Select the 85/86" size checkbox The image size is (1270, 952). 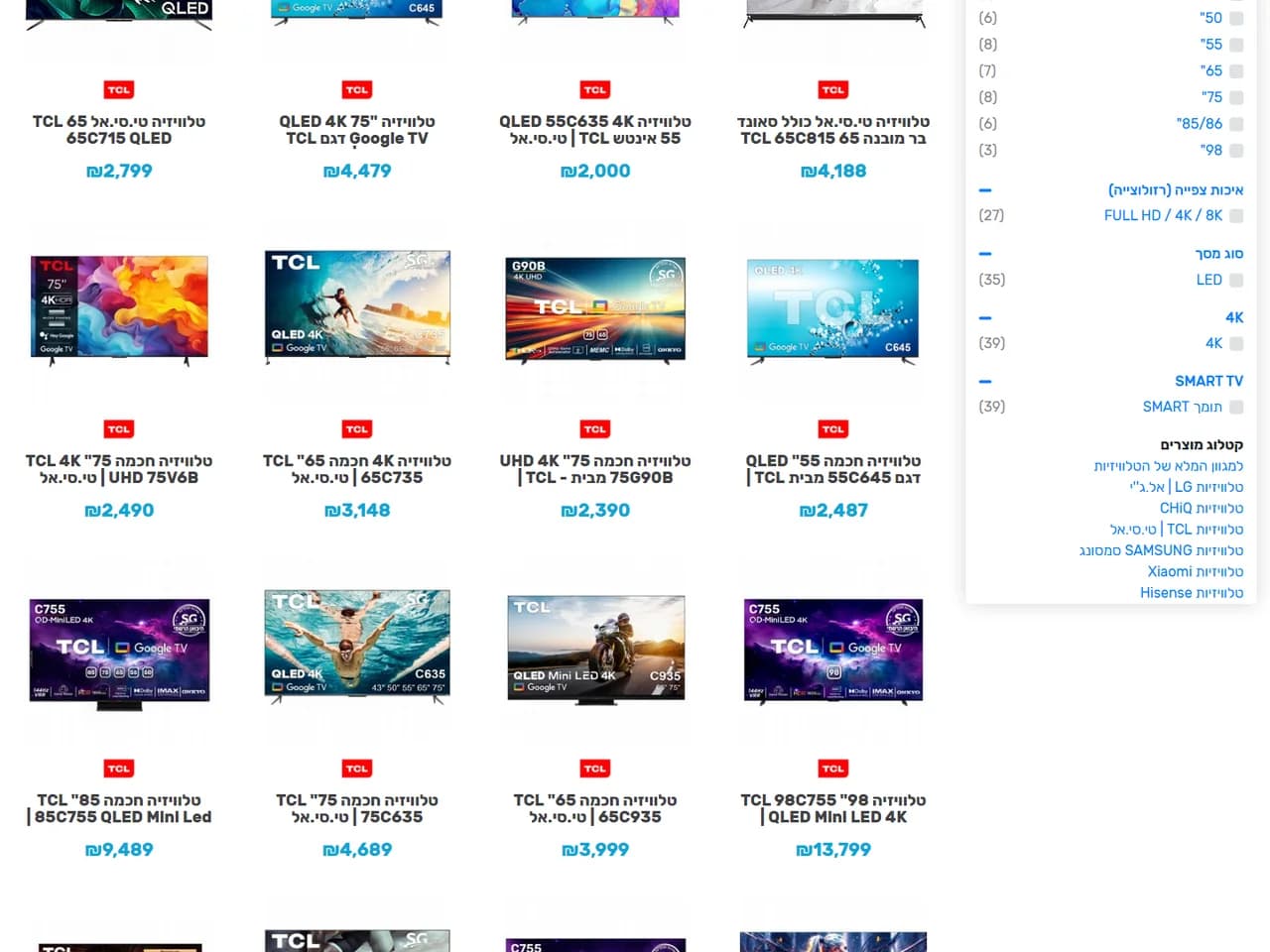tap(1236, 124)
